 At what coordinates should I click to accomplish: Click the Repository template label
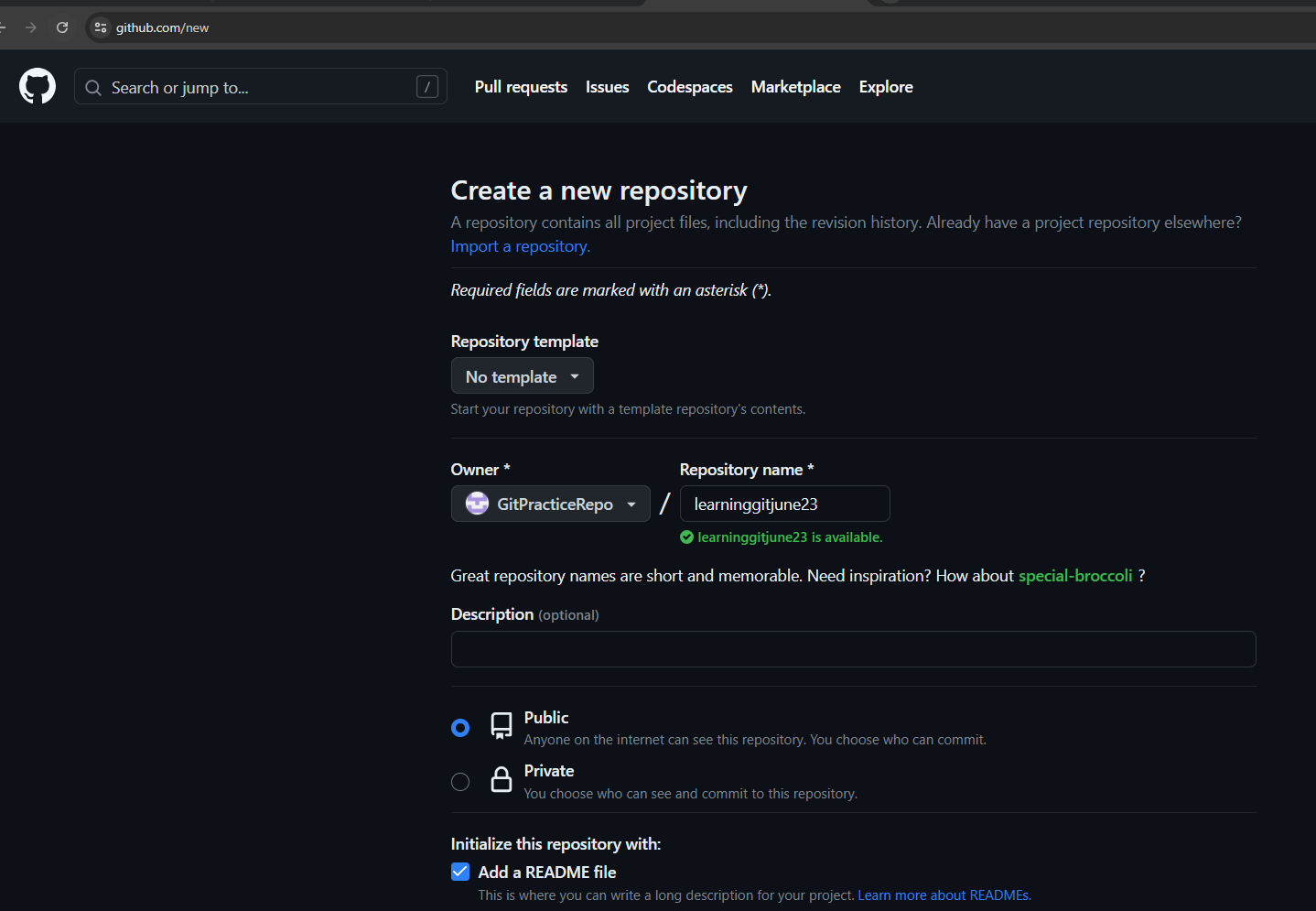point(524,342)
